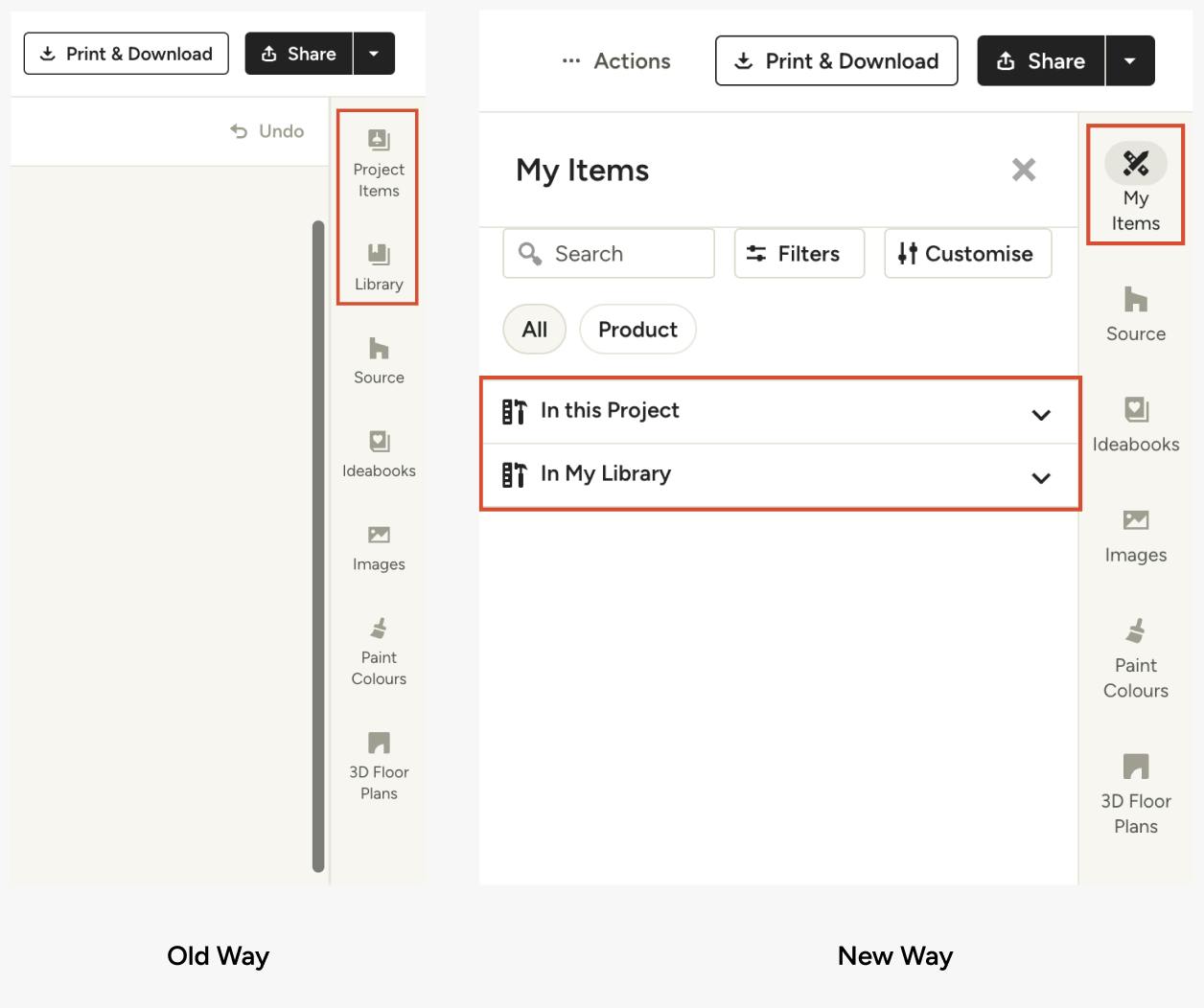This screenshot has height=1008, width=1204.
Task: Open the Customise options
Action: (x=966, y=254)
